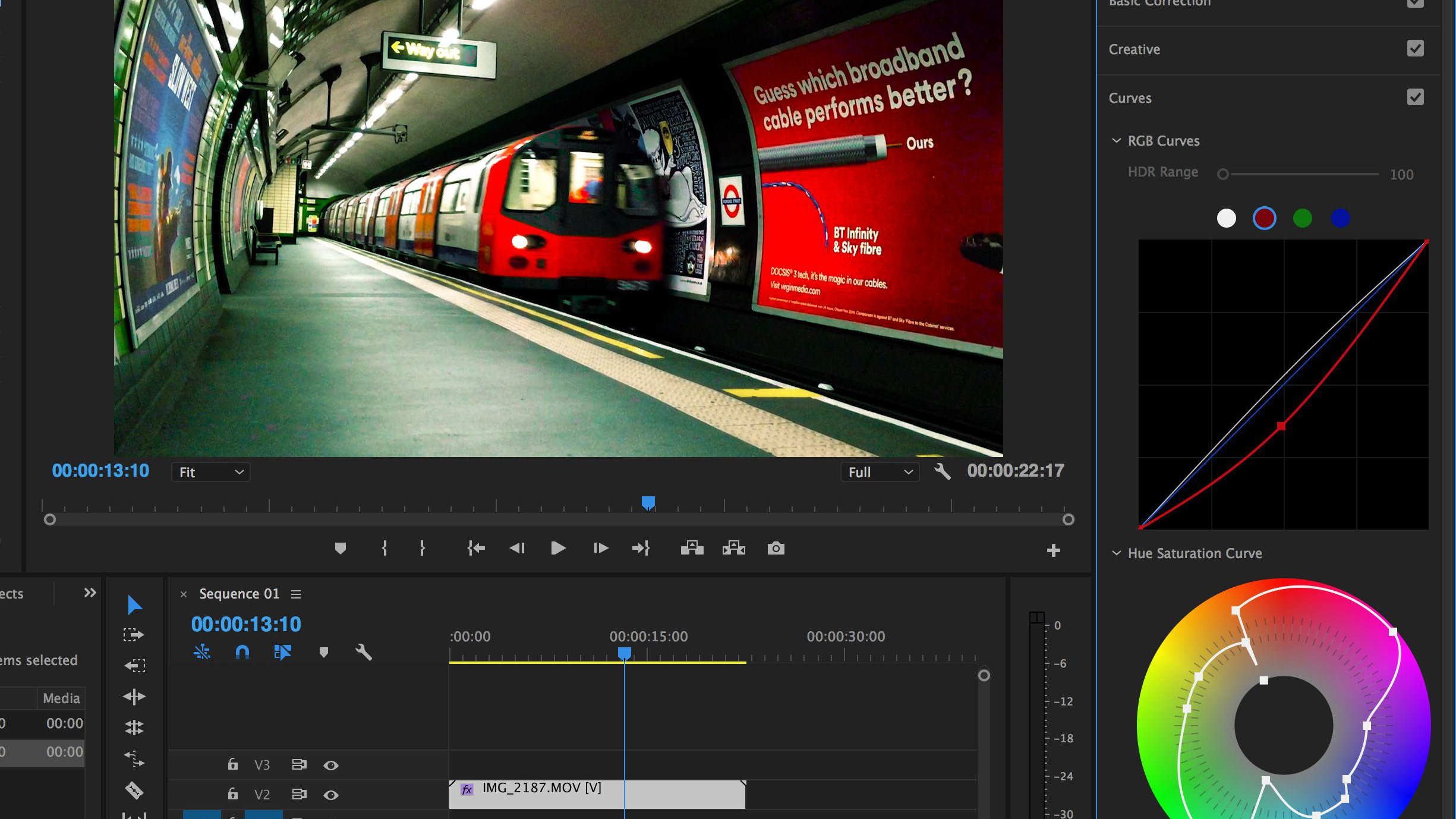Click program monitor timecode 00:00:13:10
Image resolution: width=1456 pixels, height=819 pixels.
pyautogui.click(x=100, y=471)
